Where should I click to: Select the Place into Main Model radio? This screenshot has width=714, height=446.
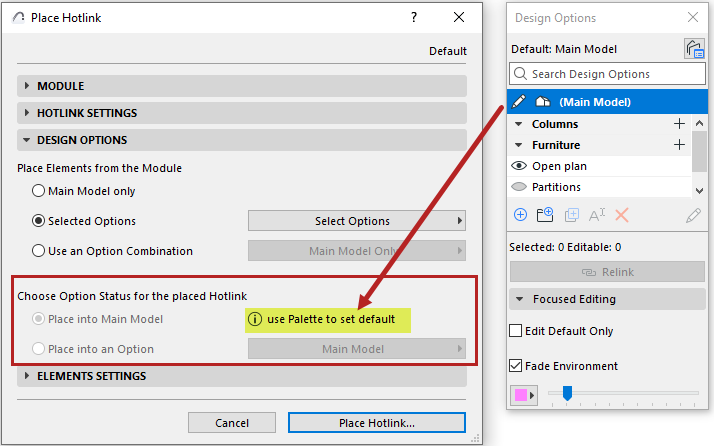coord(38,318)
